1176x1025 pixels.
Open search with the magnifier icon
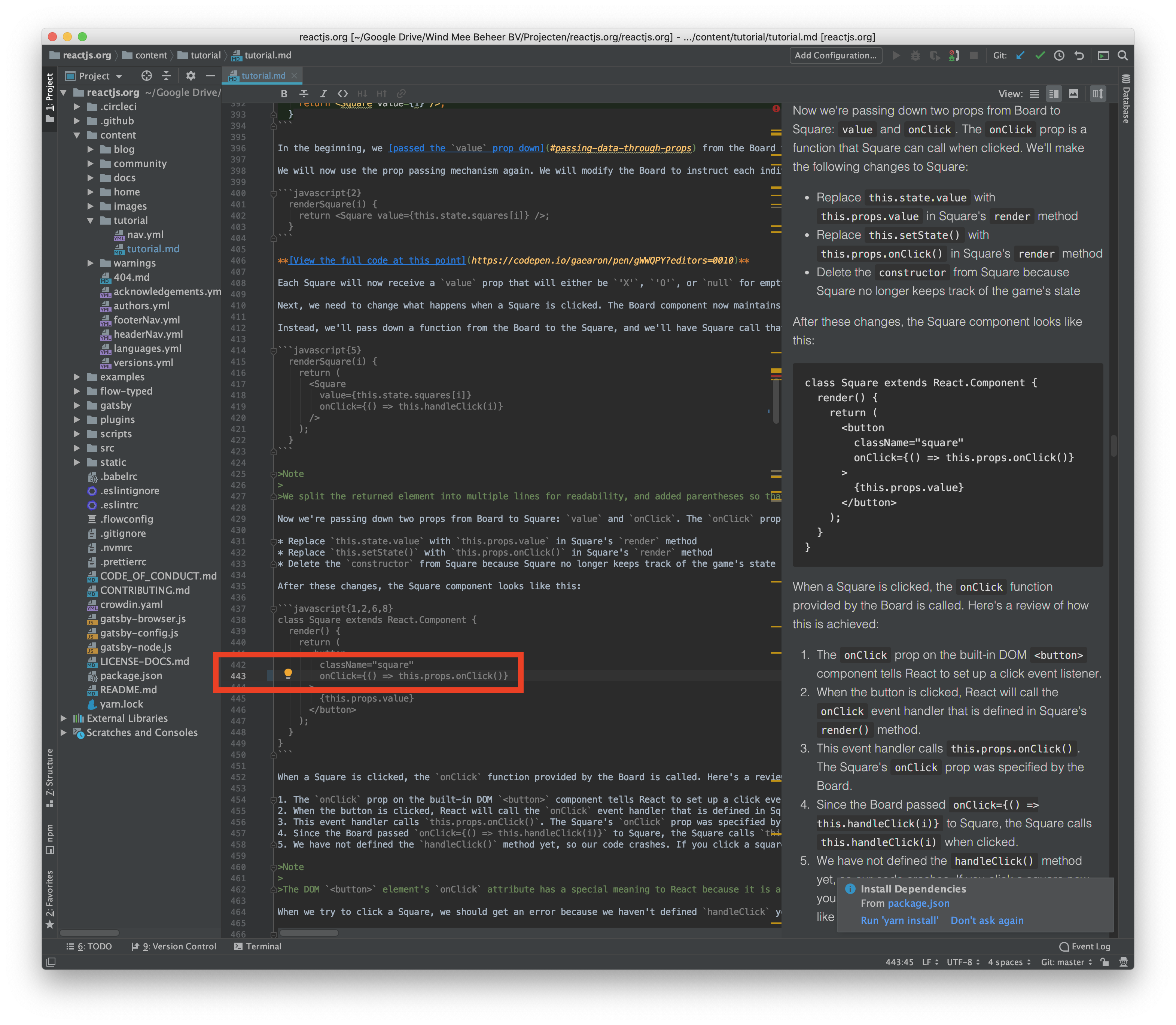click(1123, 55)
